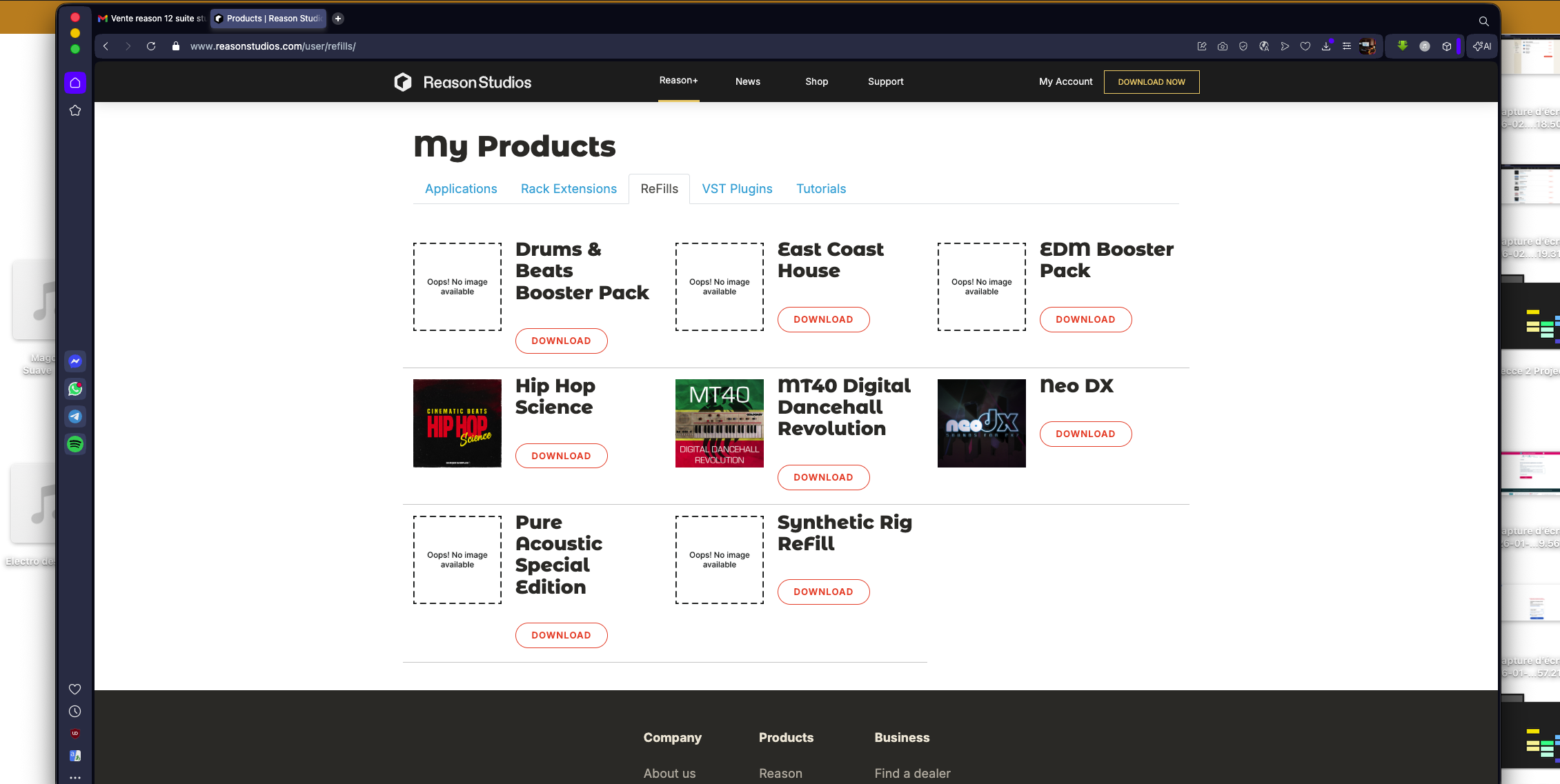1560x784 pixels.
Task: Click the heart bookmark icon in address bar
Action: click(1305, 46)
